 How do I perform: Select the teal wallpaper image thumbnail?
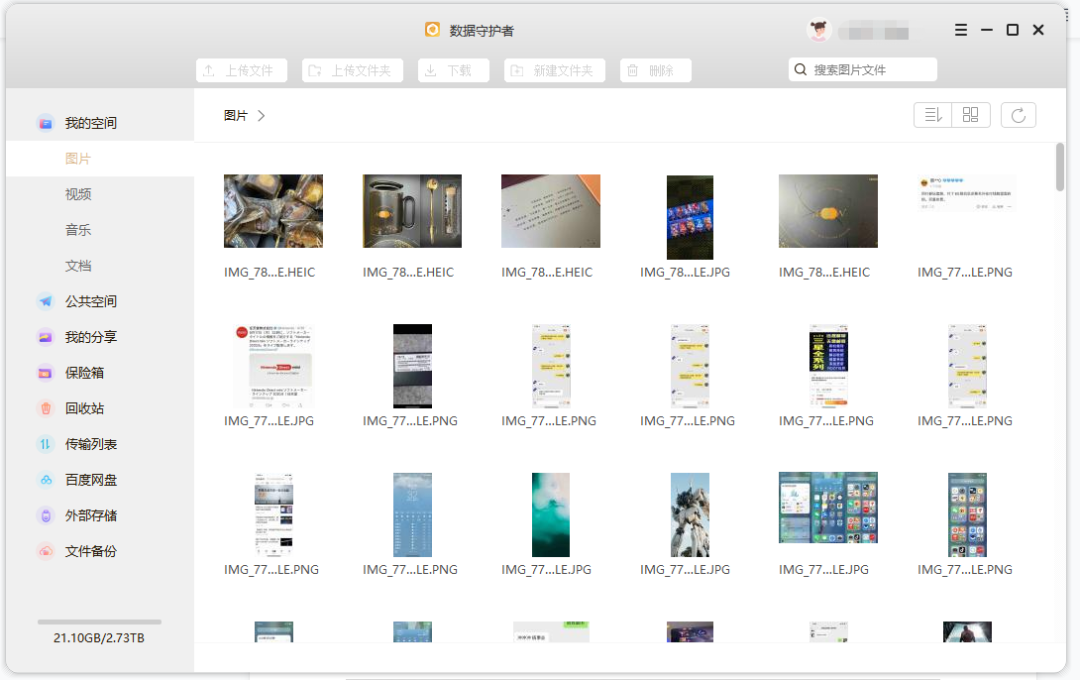tap(550, 515)
